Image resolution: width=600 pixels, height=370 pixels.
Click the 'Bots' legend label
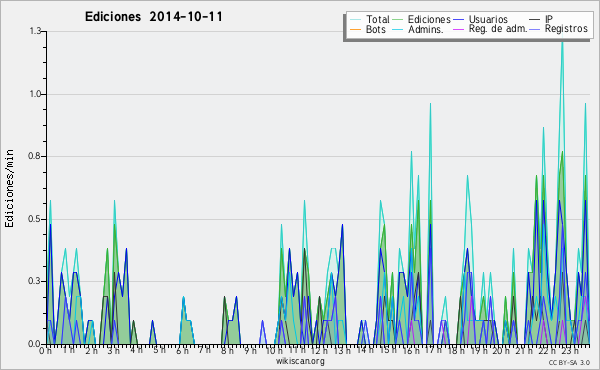(375, 29)
